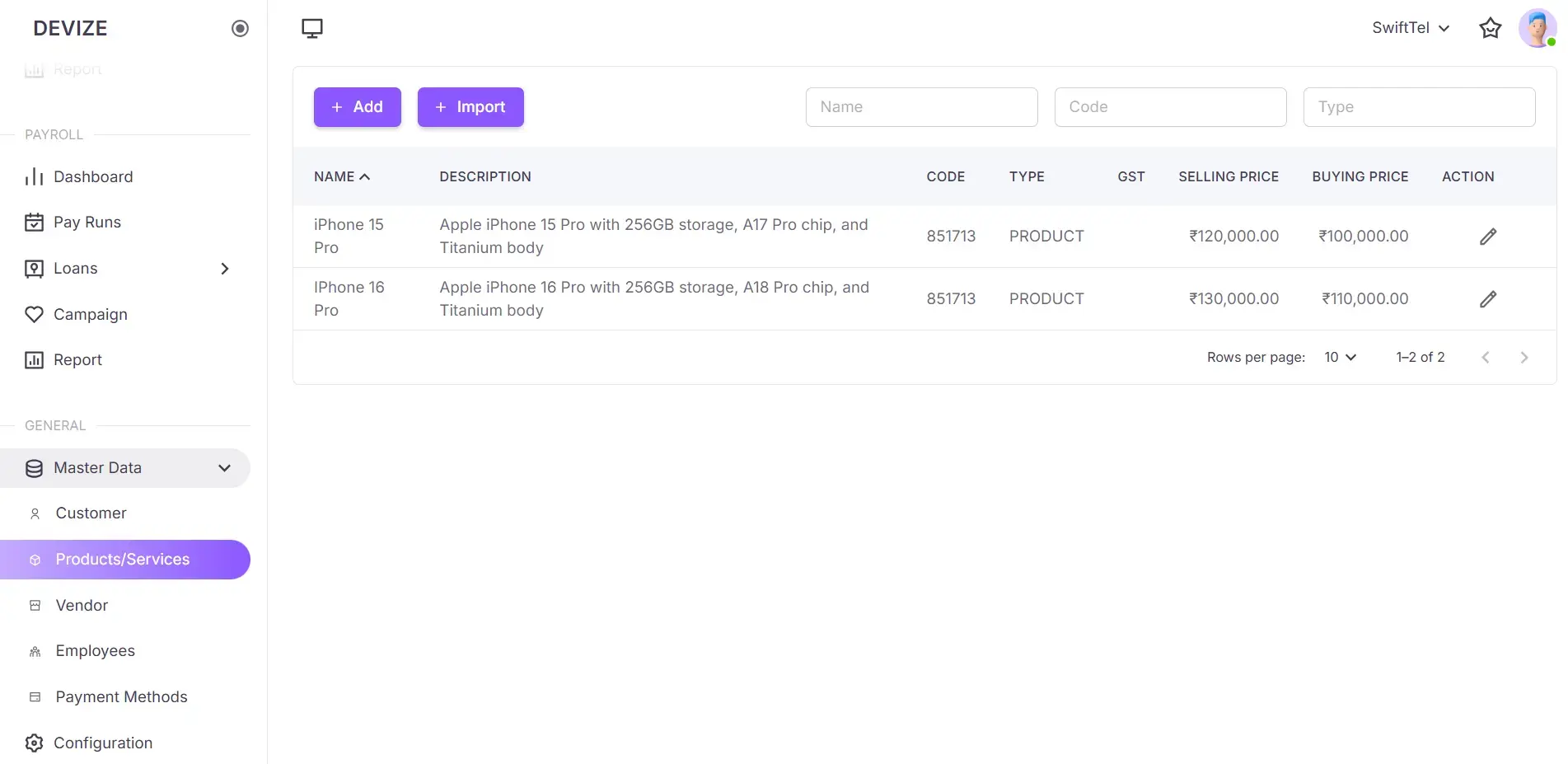This screenshot has width=1568, height=764.
Task: Click the BUYING PRICE column header
Action: pos(1360,176)
